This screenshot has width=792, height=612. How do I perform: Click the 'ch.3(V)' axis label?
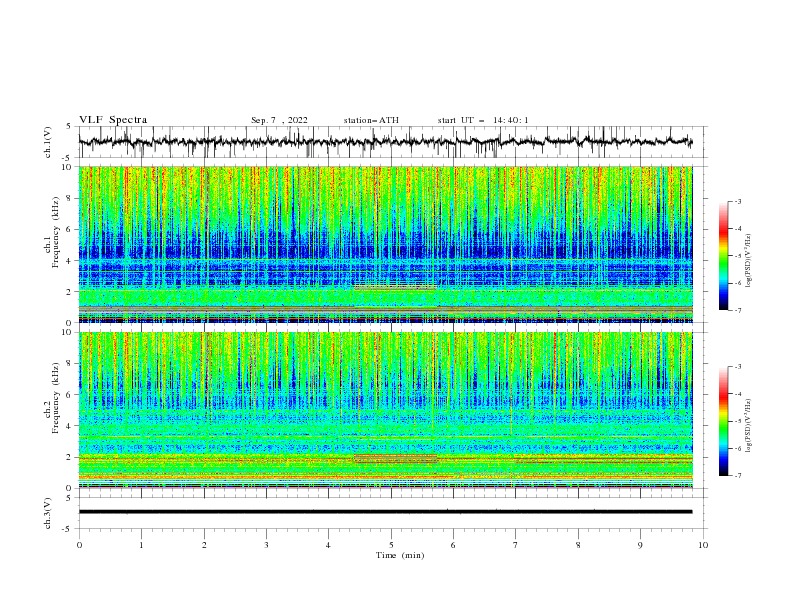pos(48,513)
